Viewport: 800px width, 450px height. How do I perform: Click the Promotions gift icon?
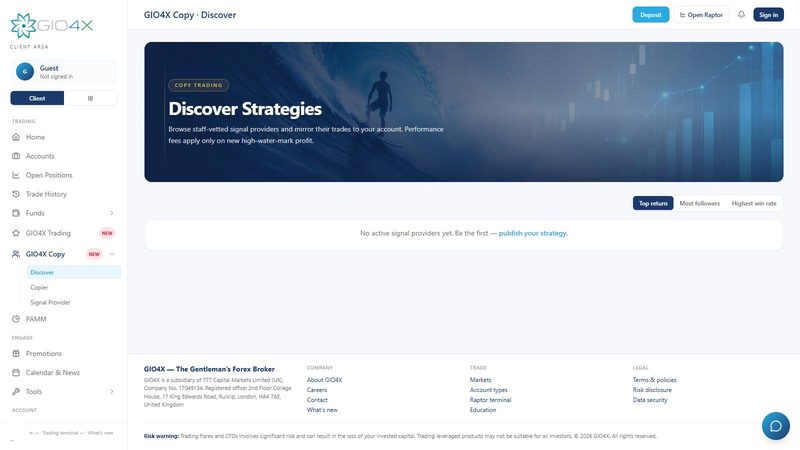[x=16, y=353]
